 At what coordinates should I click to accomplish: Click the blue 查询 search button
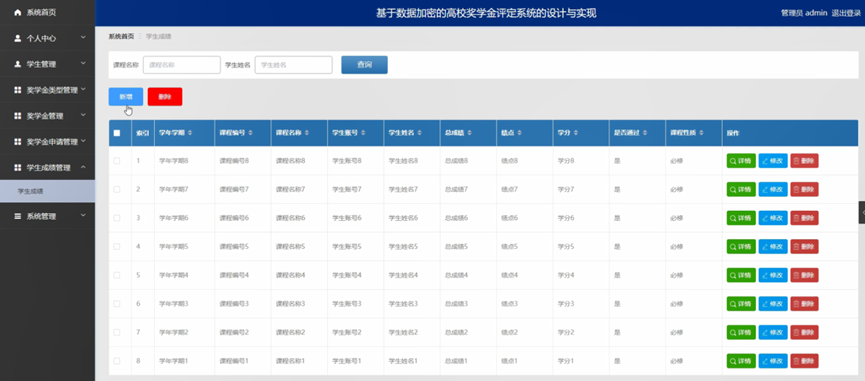pos(364,65)
